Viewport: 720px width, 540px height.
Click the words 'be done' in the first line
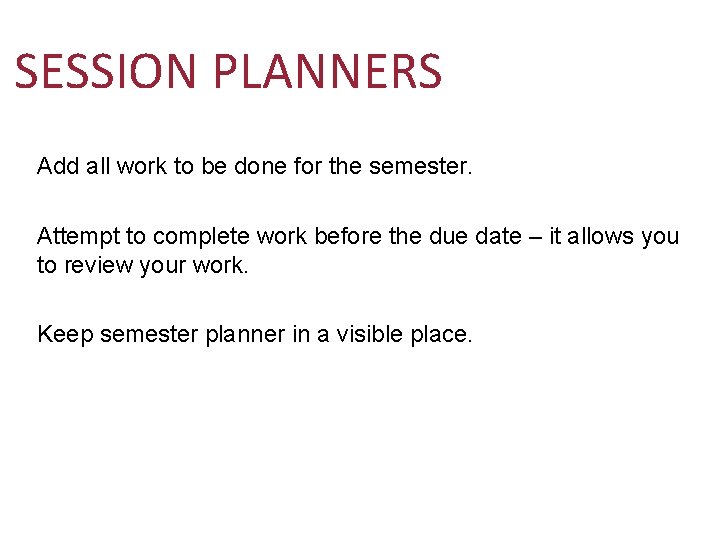pyautogui.click(x=242, y=166)
